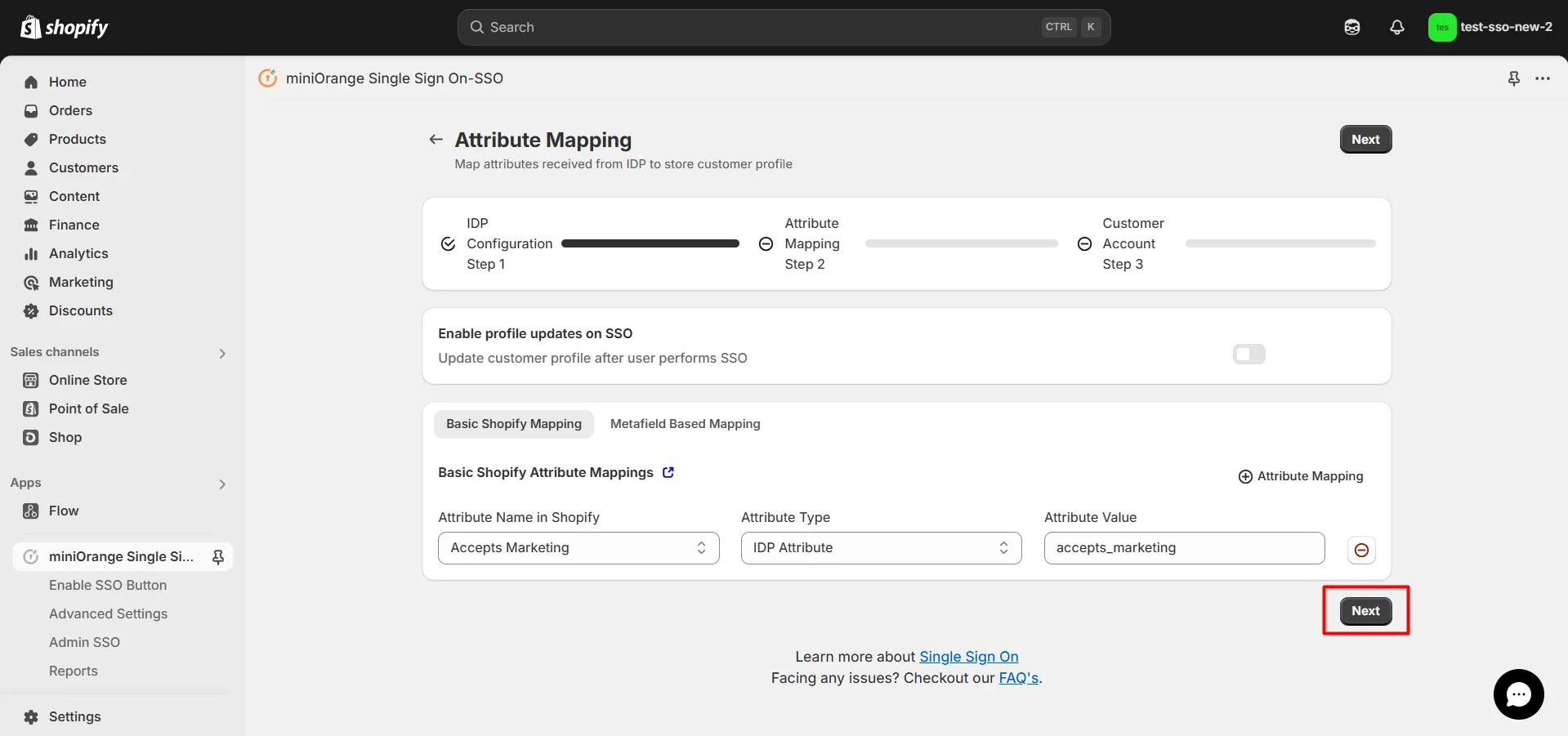
Task: Open the Shop channel icon
Action: [x=31, y=437]
